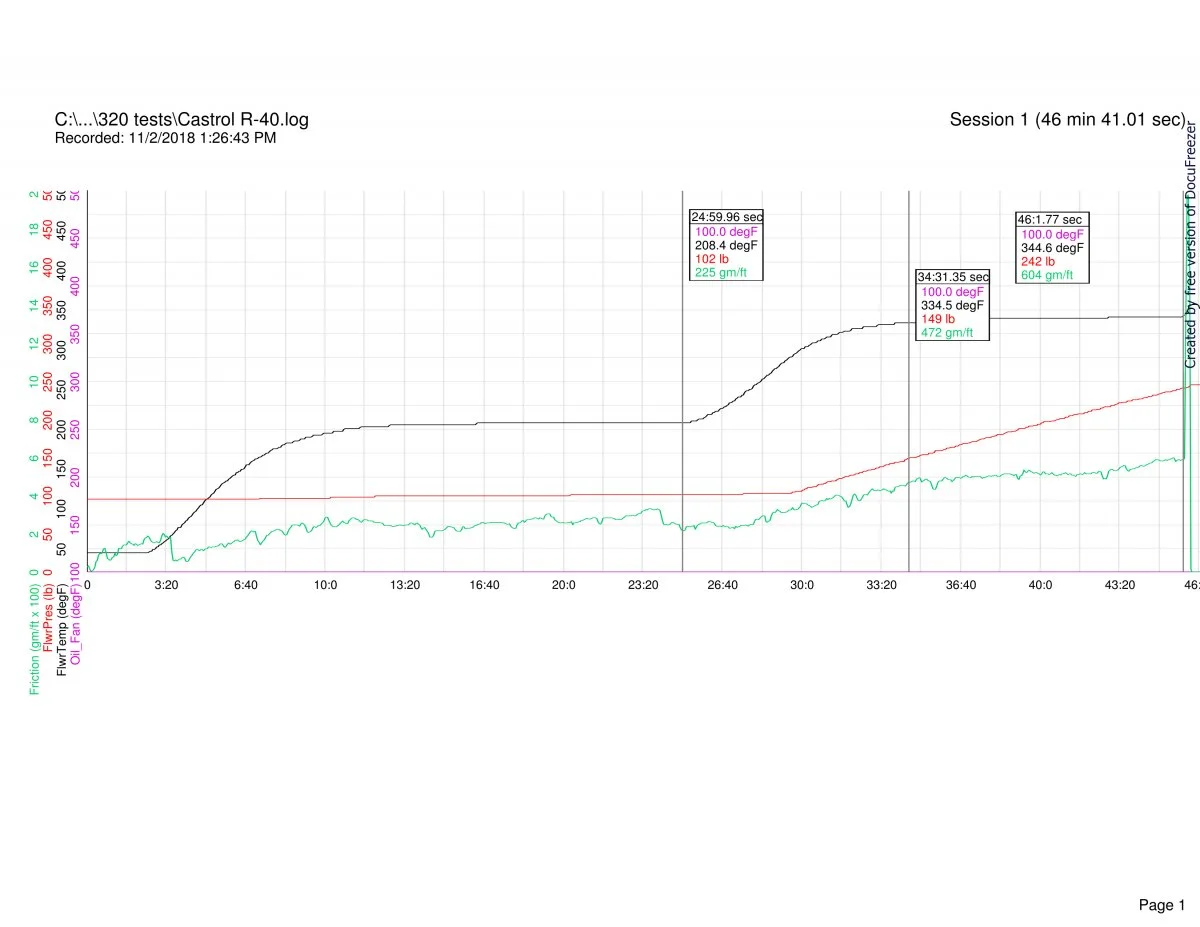
Task: Click the 46:1.77 sec cursor time header
Action: (x=1049, y=219)
